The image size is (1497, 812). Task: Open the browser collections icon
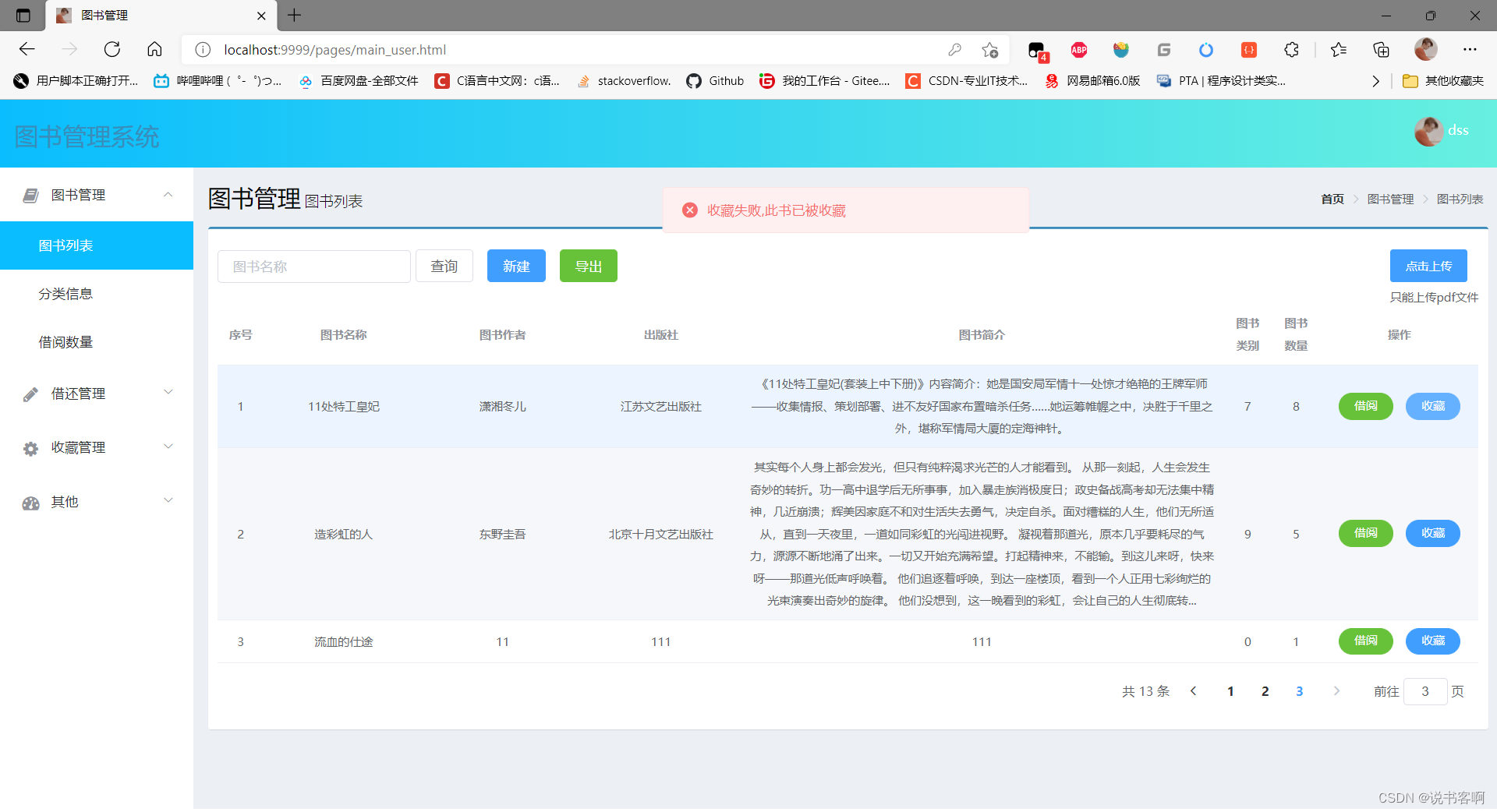pyautogui.click(x=1381, y=50)
